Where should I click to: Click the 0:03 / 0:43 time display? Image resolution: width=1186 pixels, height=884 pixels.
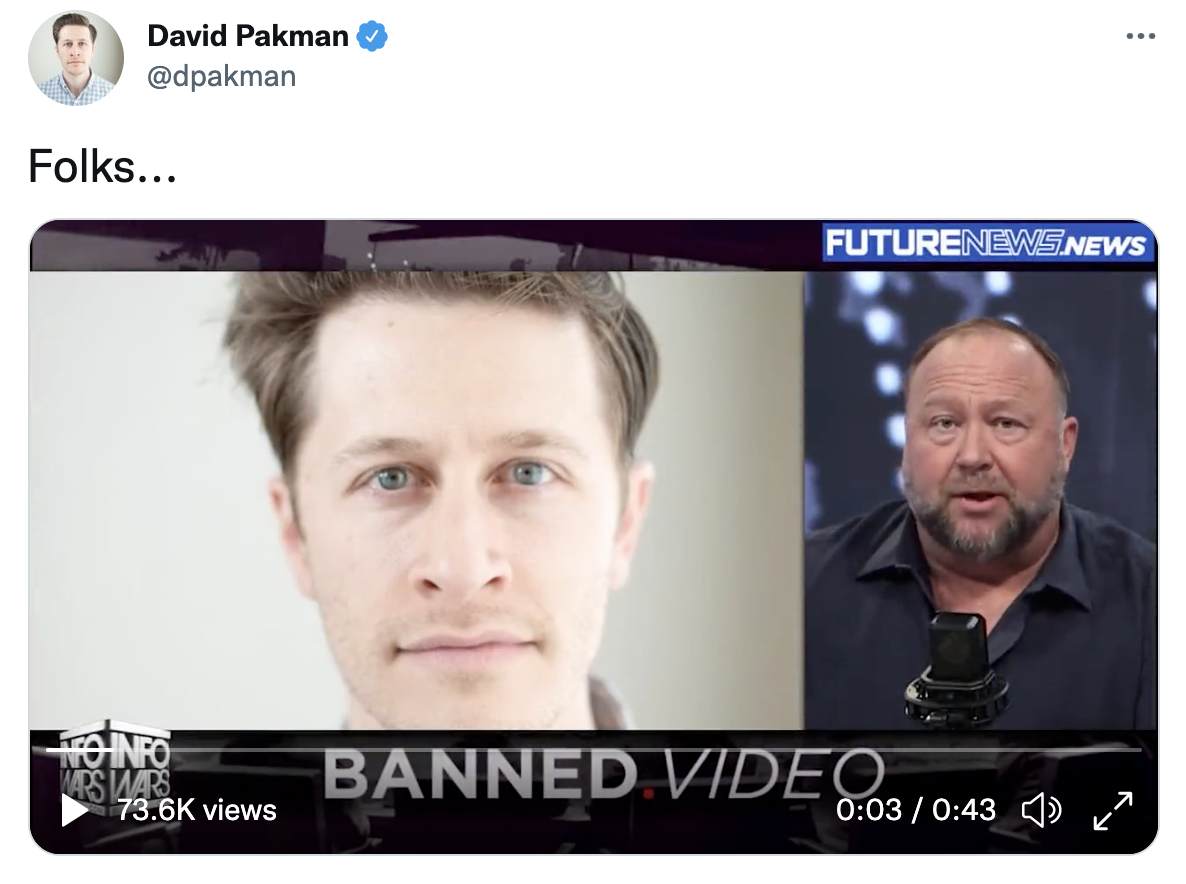click(916, 810)
